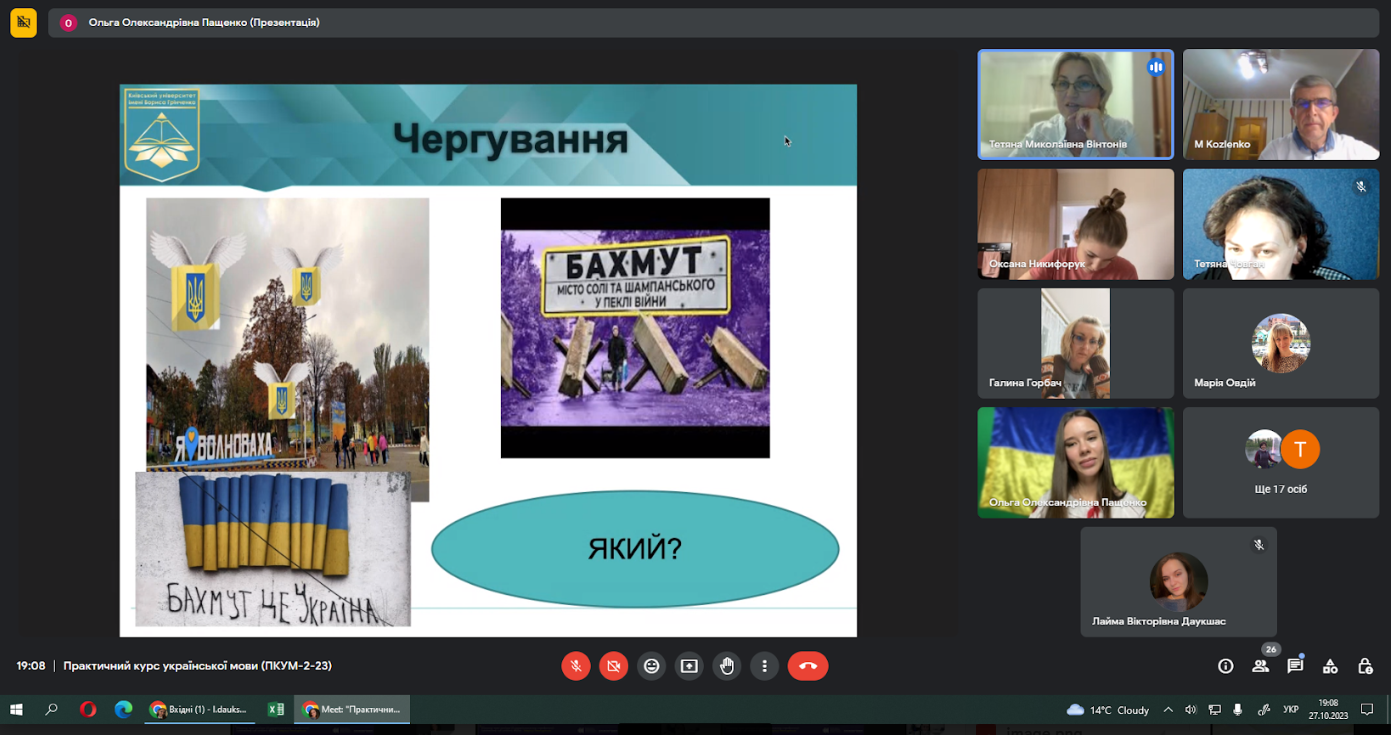
Task: Open the chat messages panel
Action: pyautogui.click(x=1295, y=666)
